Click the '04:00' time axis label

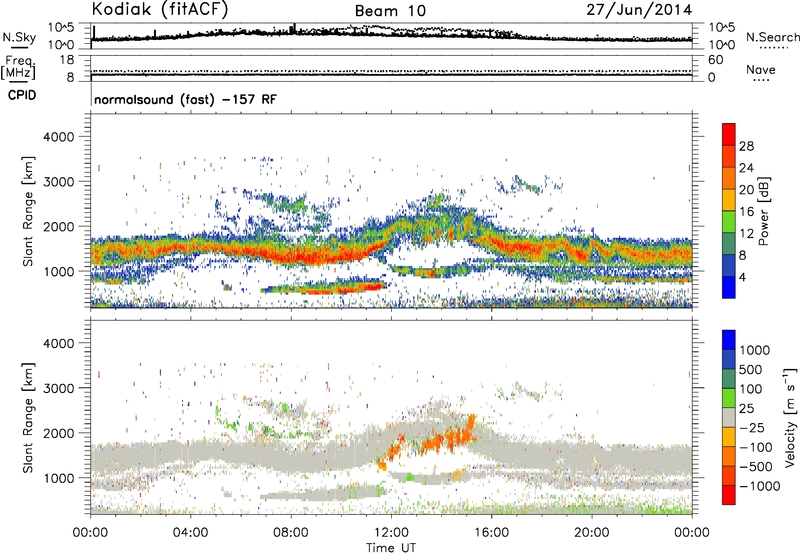point(190,533)
